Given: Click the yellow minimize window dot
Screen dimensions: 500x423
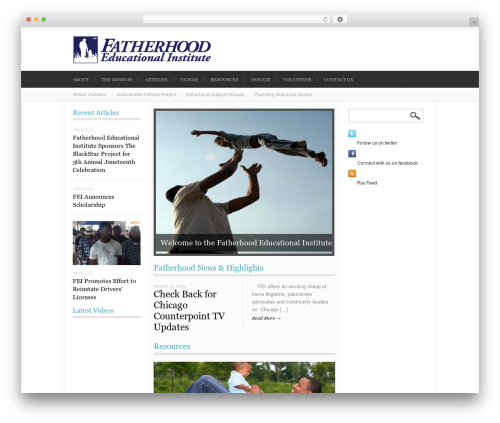Looking at the screenshot, I should point(36,19).
